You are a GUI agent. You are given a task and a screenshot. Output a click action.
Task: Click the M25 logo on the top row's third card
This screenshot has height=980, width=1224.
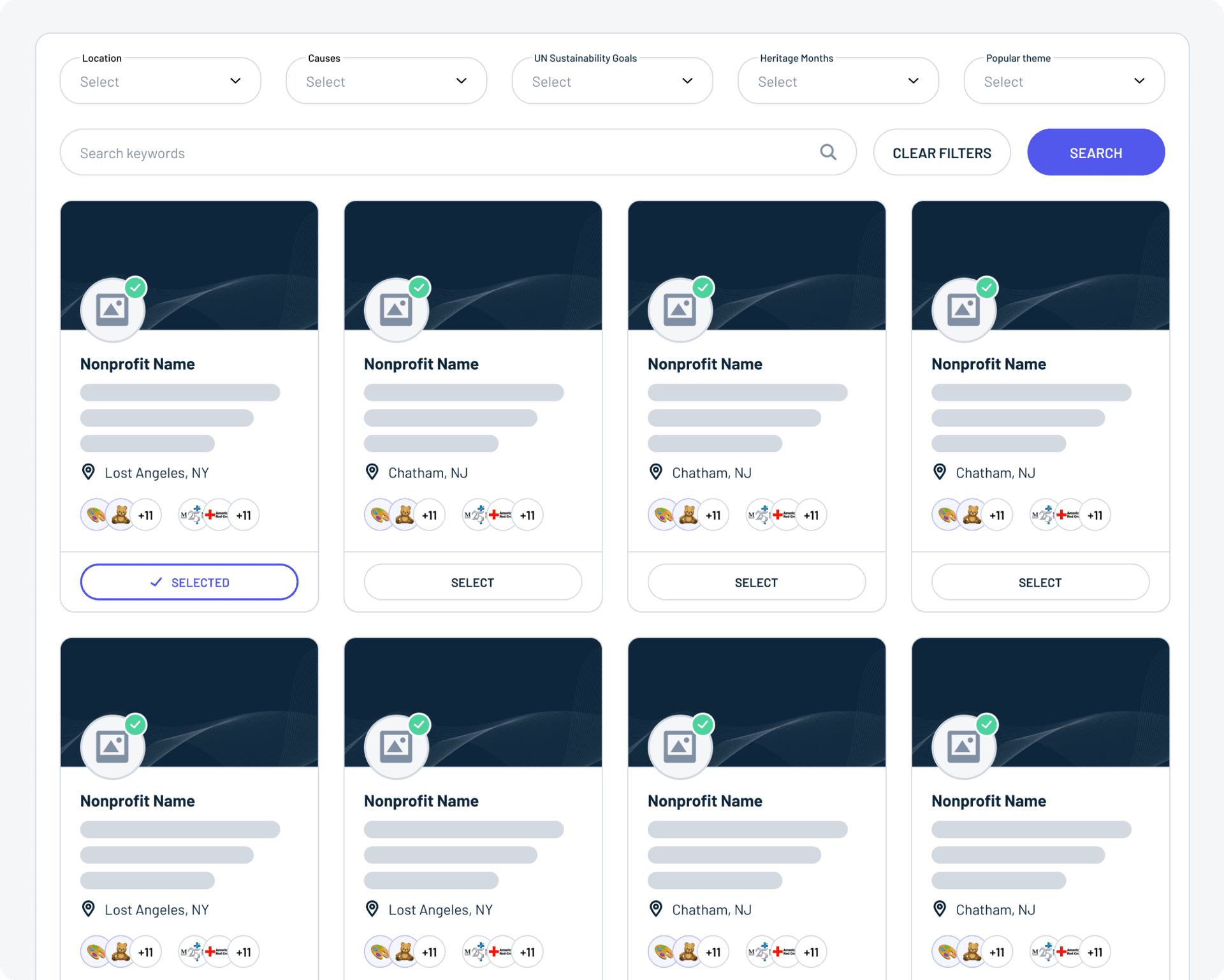759,515
